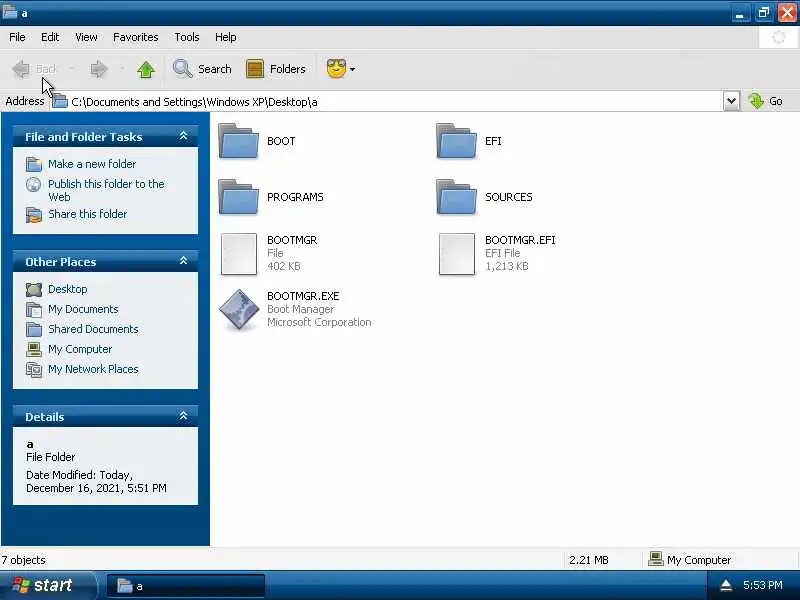Open the Favorites menu
Image resolution: width=800 pixels, height=600 pixels.
(x=136, y=37)
